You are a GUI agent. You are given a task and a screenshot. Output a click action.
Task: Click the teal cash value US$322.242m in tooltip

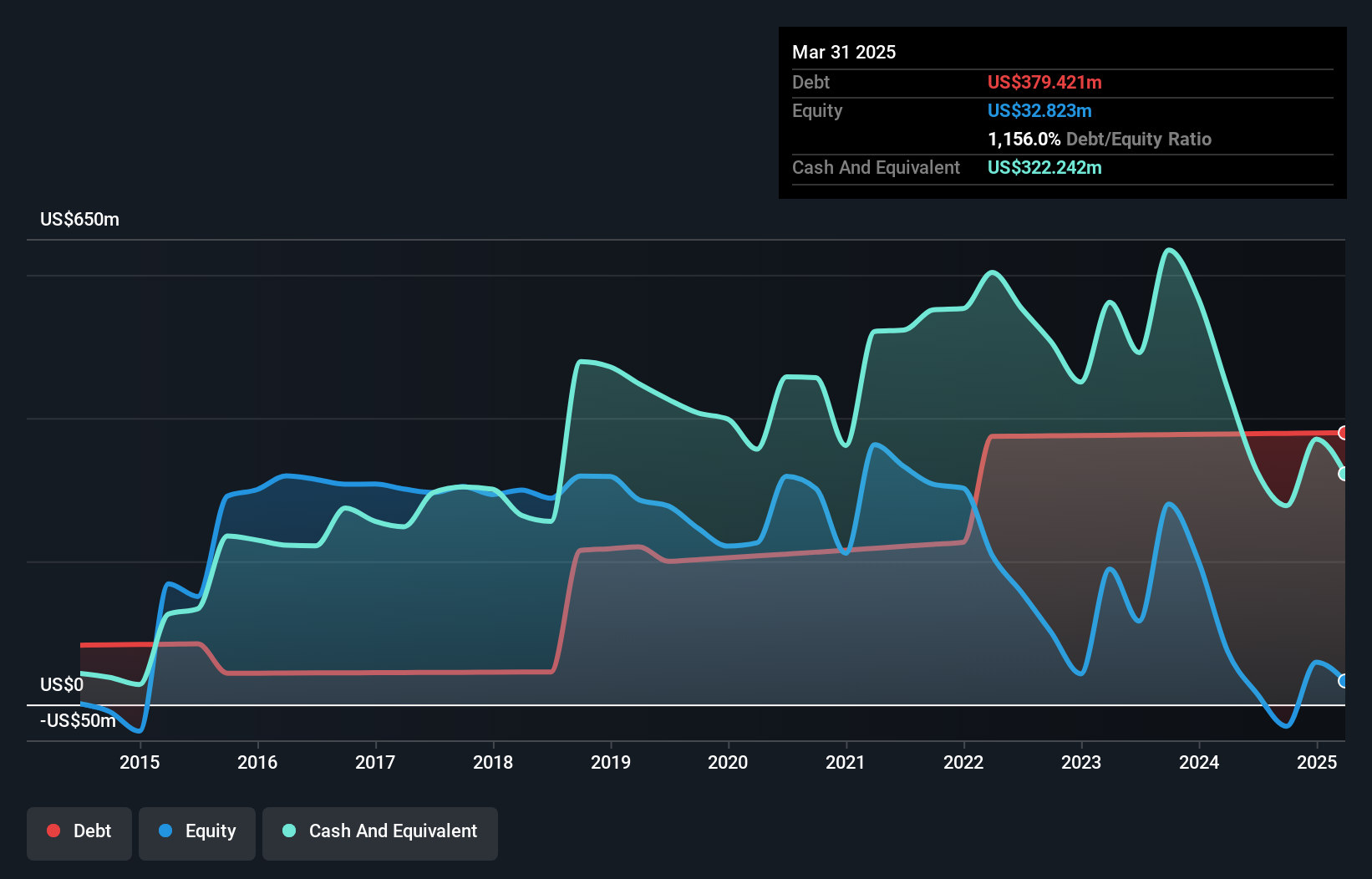pyautogui.click(x=1045, y=168)
